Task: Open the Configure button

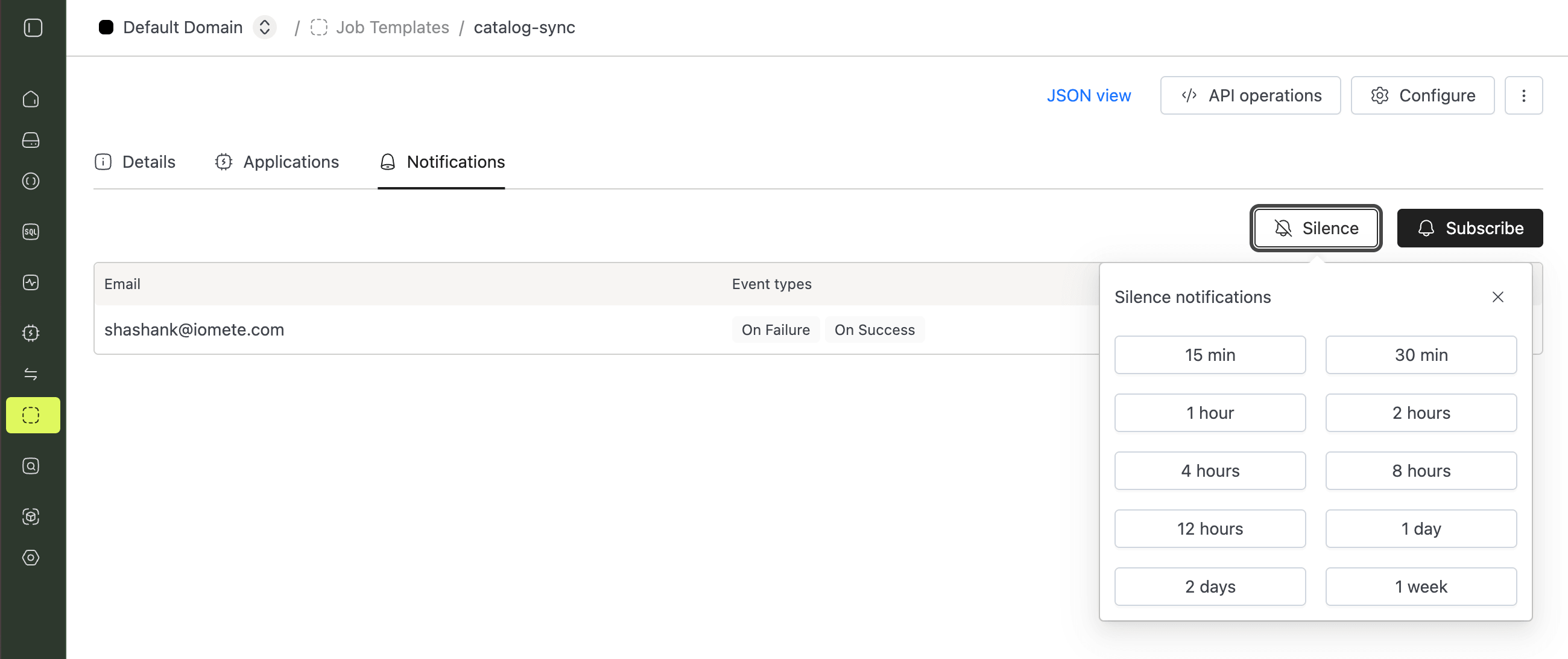Action: point(1422,95)
